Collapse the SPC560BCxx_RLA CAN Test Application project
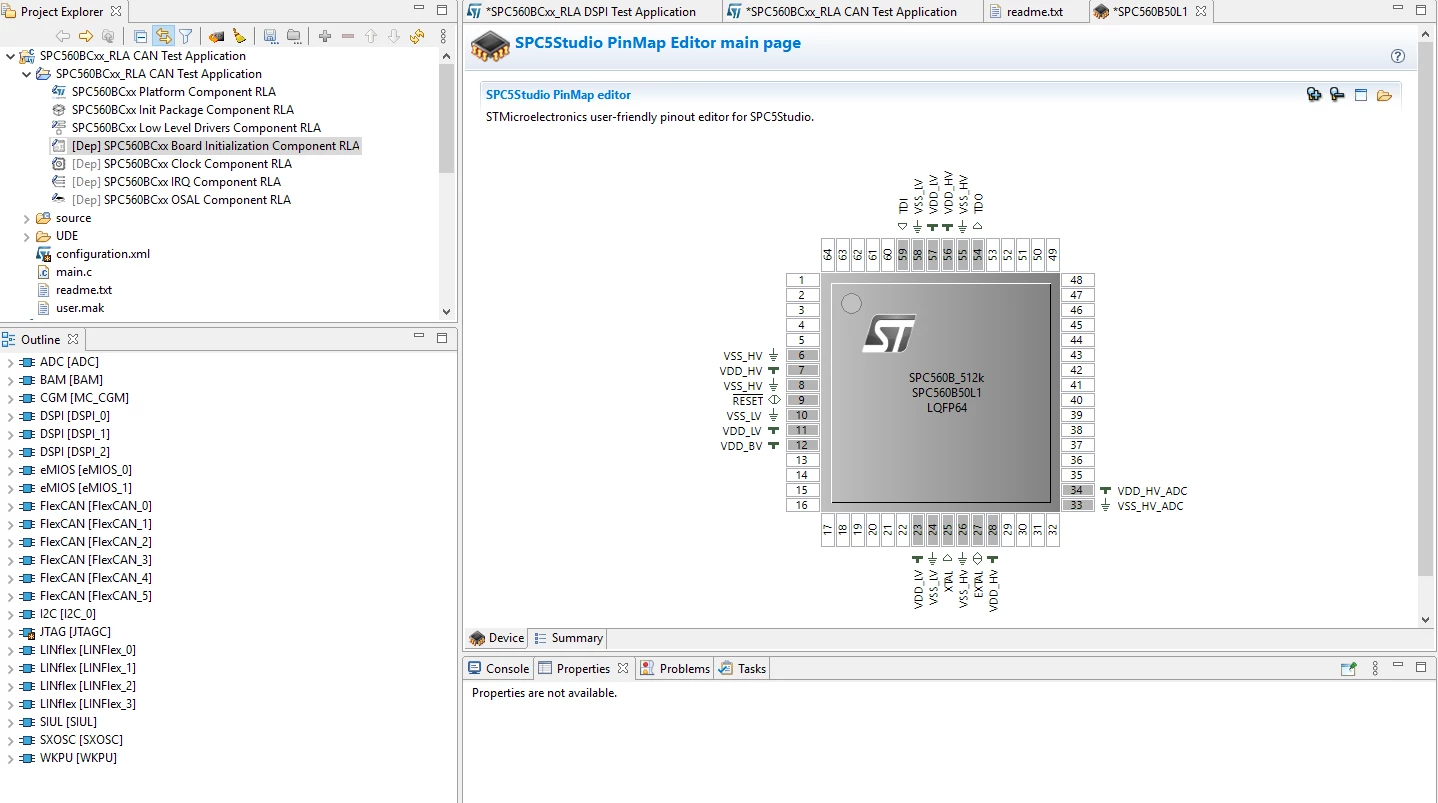 point(27,74)
